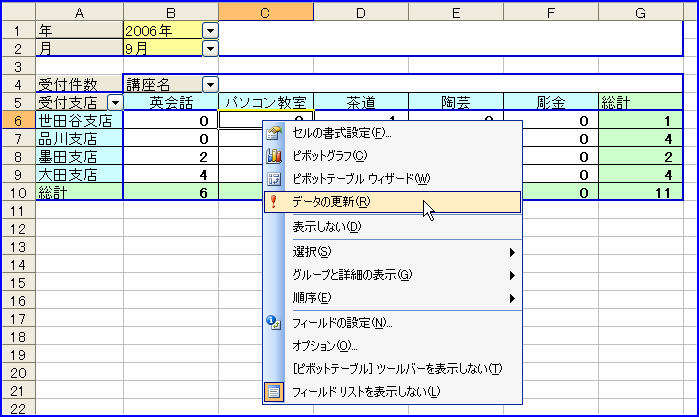The height and width of the screenshot is (417, 699).
Task: Click the フィールドの設定 field settings icon
Action: click(x=275, y=322)
